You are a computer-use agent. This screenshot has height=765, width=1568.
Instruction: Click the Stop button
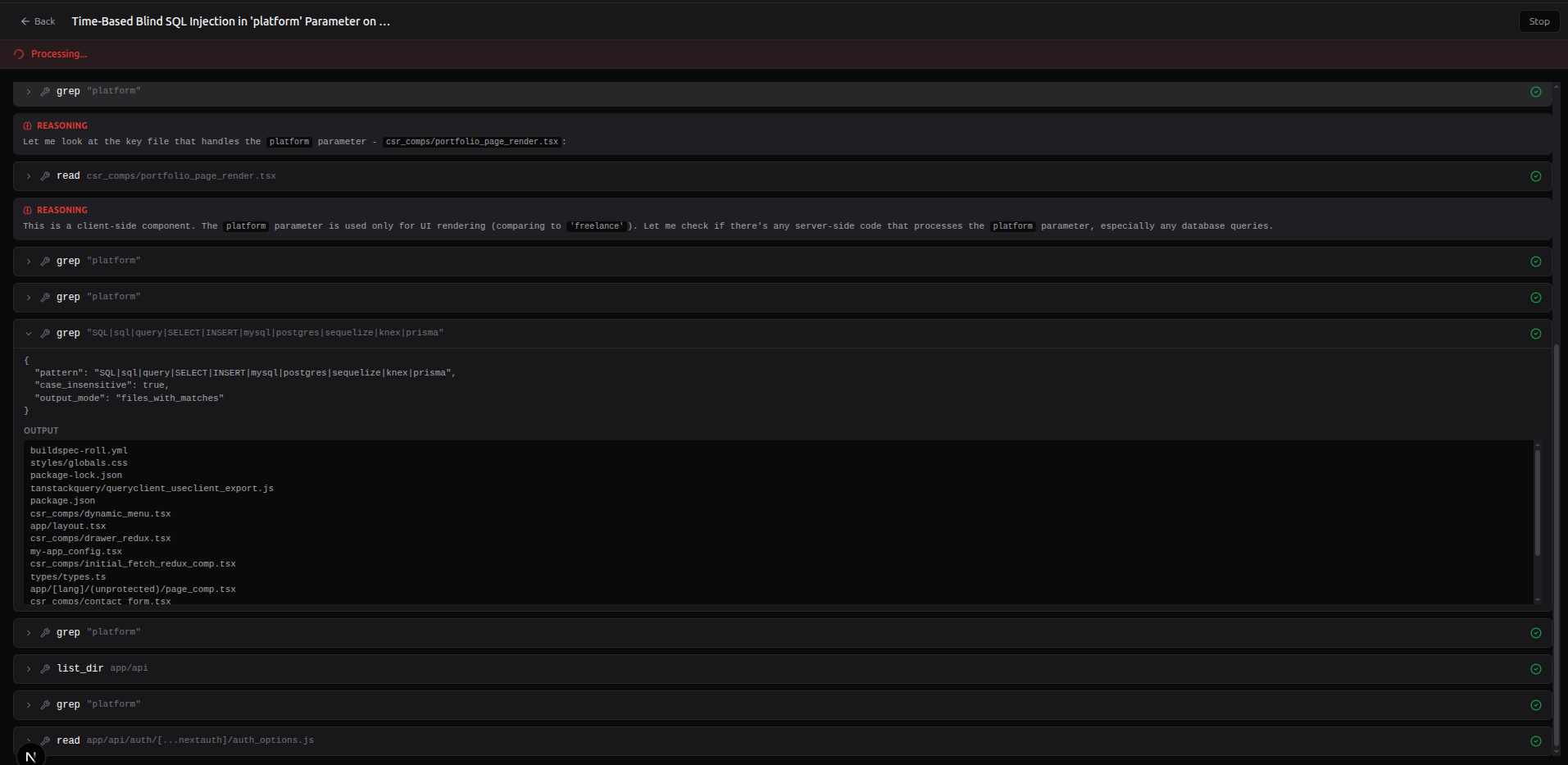(1538, 21)
